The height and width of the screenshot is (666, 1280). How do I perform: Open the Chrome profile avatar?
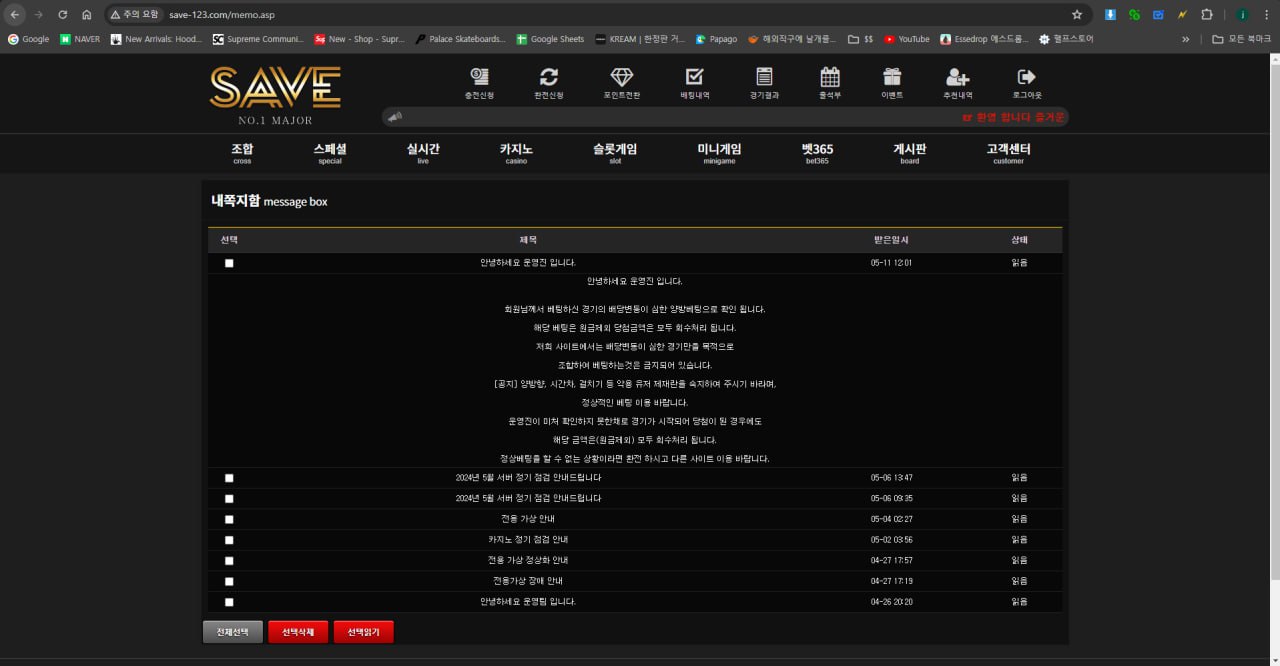pyautogui.click(x=1242, y=15)
